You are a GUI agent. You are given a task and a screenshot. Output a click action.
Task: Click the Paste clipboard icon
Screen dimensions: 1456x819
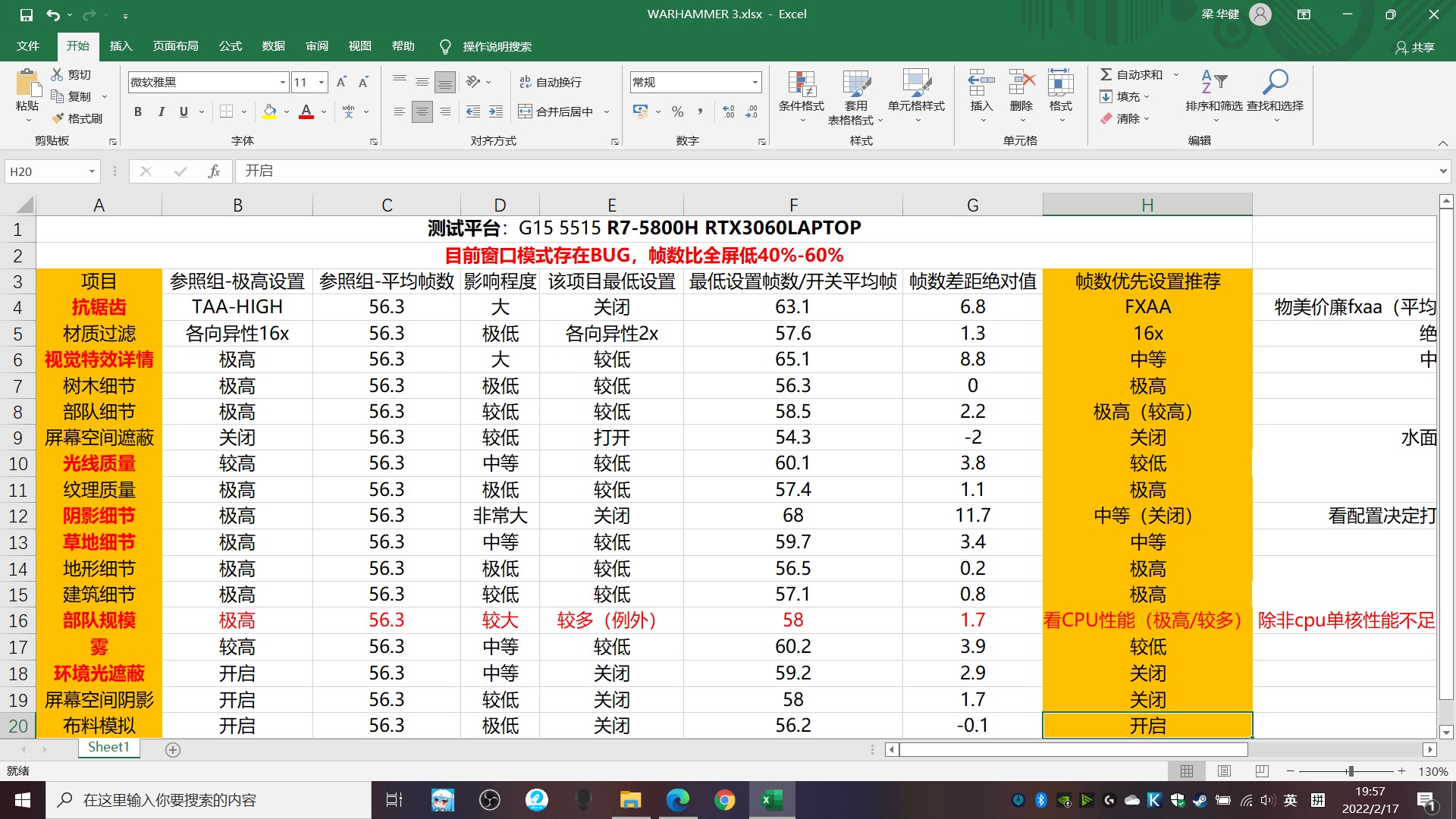click(x=28, y=83)
